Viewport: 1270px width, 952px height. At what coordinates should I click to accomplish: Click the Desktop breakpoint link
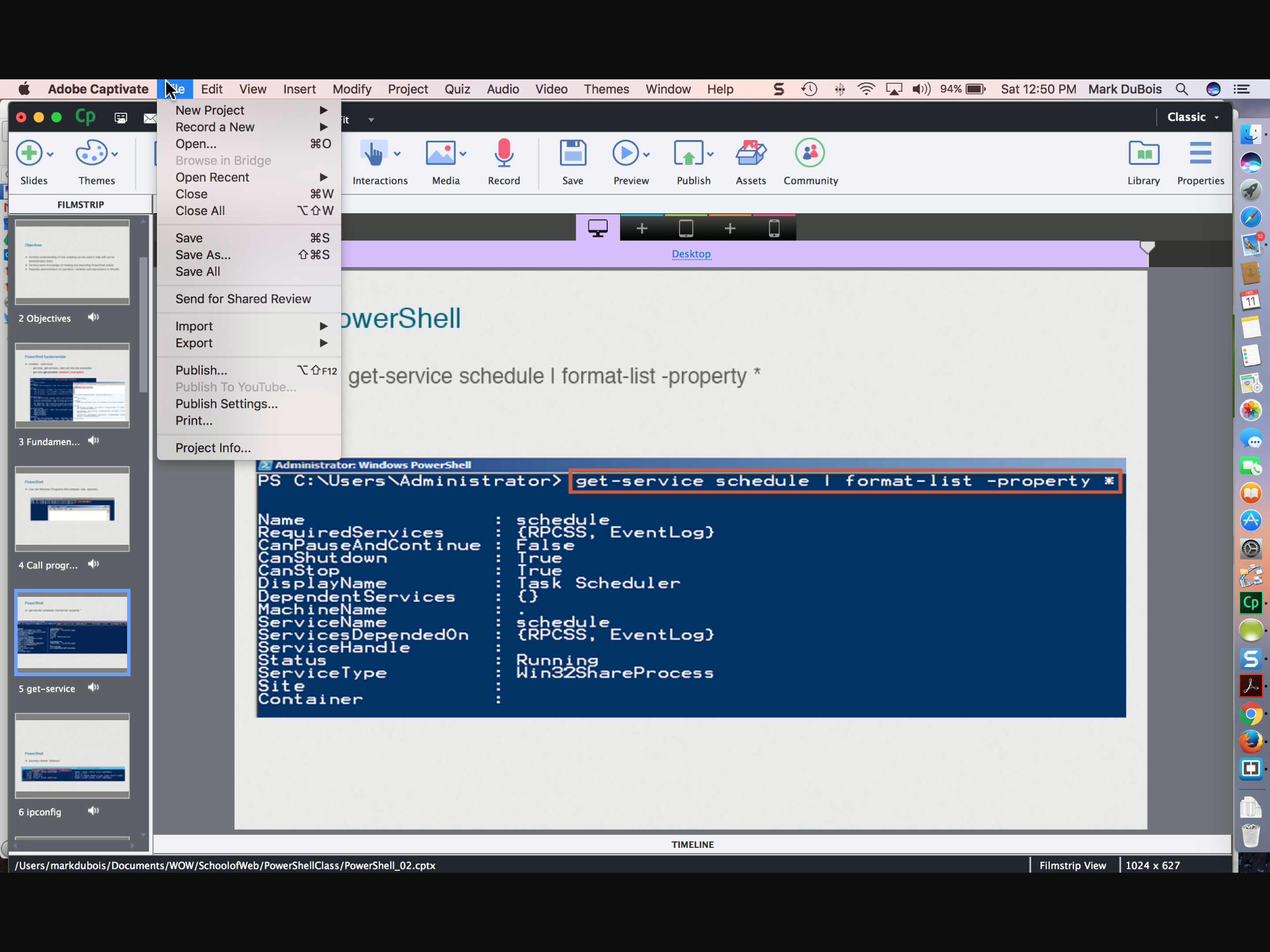tap(691, 254)
